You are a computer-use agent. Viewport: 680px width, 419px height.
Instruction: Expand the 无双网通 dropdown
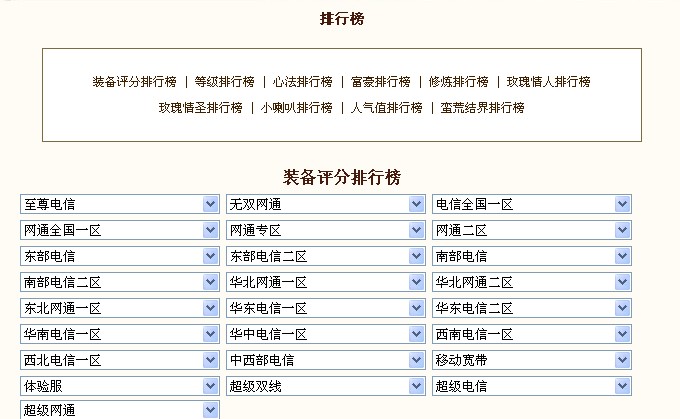coord(326,204)
